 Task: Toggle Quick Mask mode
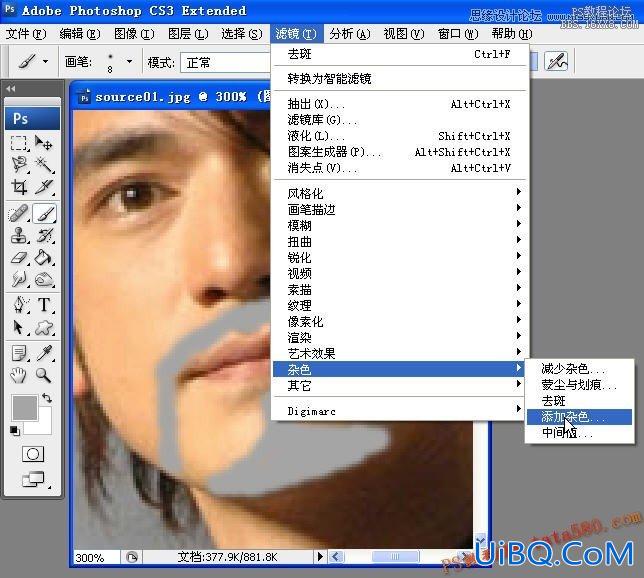[33, 454]
